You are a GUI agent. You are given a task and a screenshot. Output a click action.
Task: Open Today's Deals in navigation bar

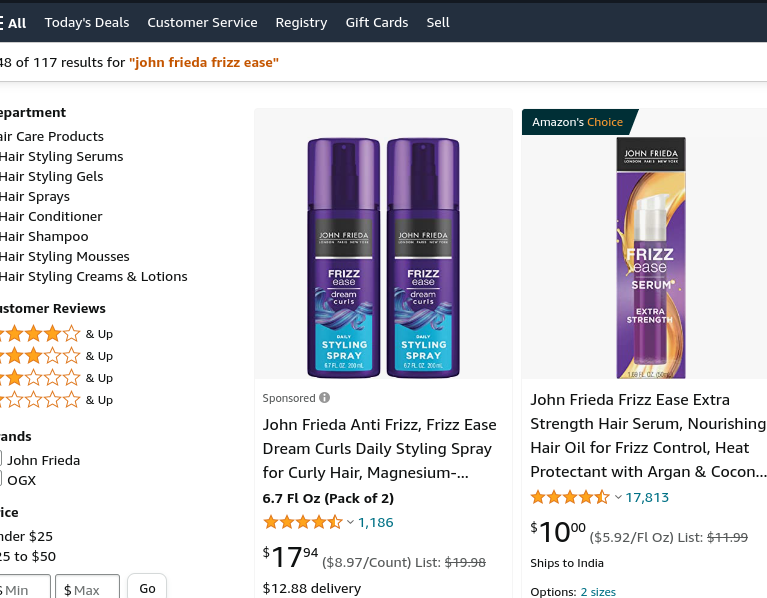click(87, 22)
